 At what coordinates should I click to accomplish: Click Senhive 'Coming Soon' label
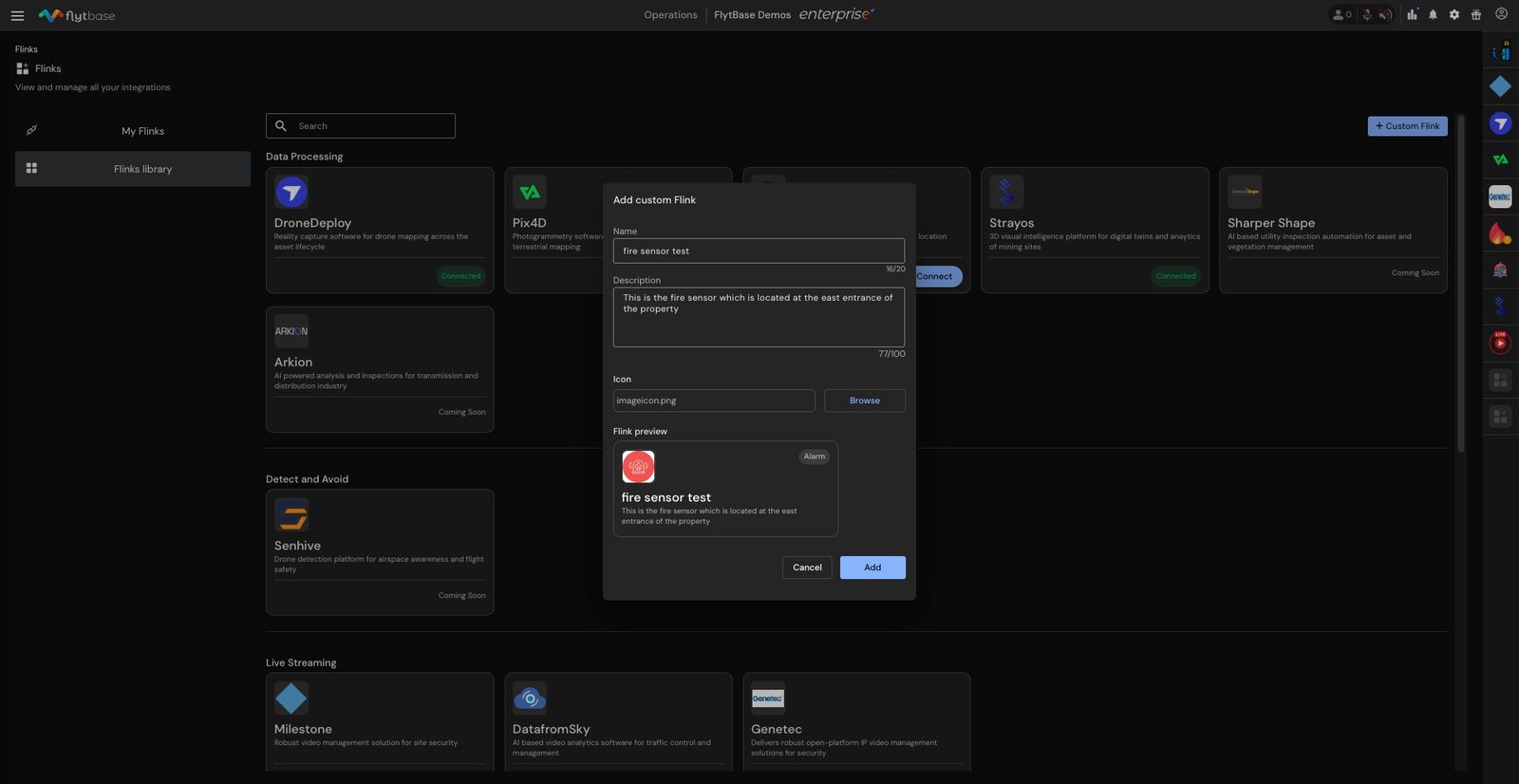(462, 595)
